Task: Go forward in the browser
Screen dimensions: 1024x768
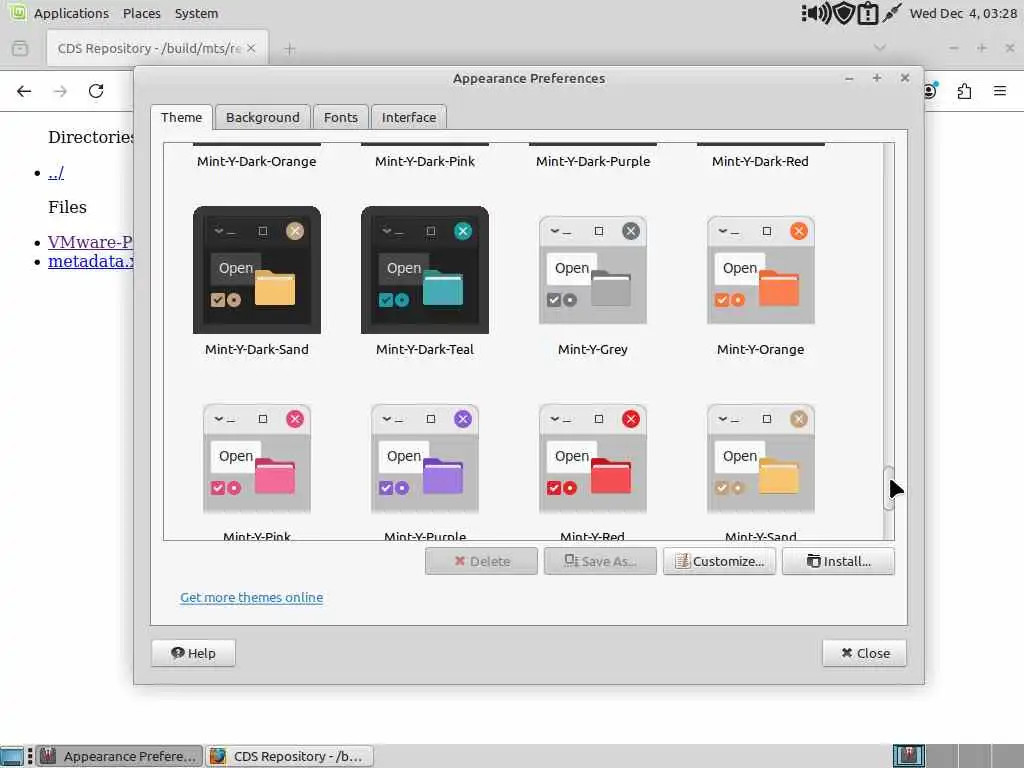Action: coord(60,91)
